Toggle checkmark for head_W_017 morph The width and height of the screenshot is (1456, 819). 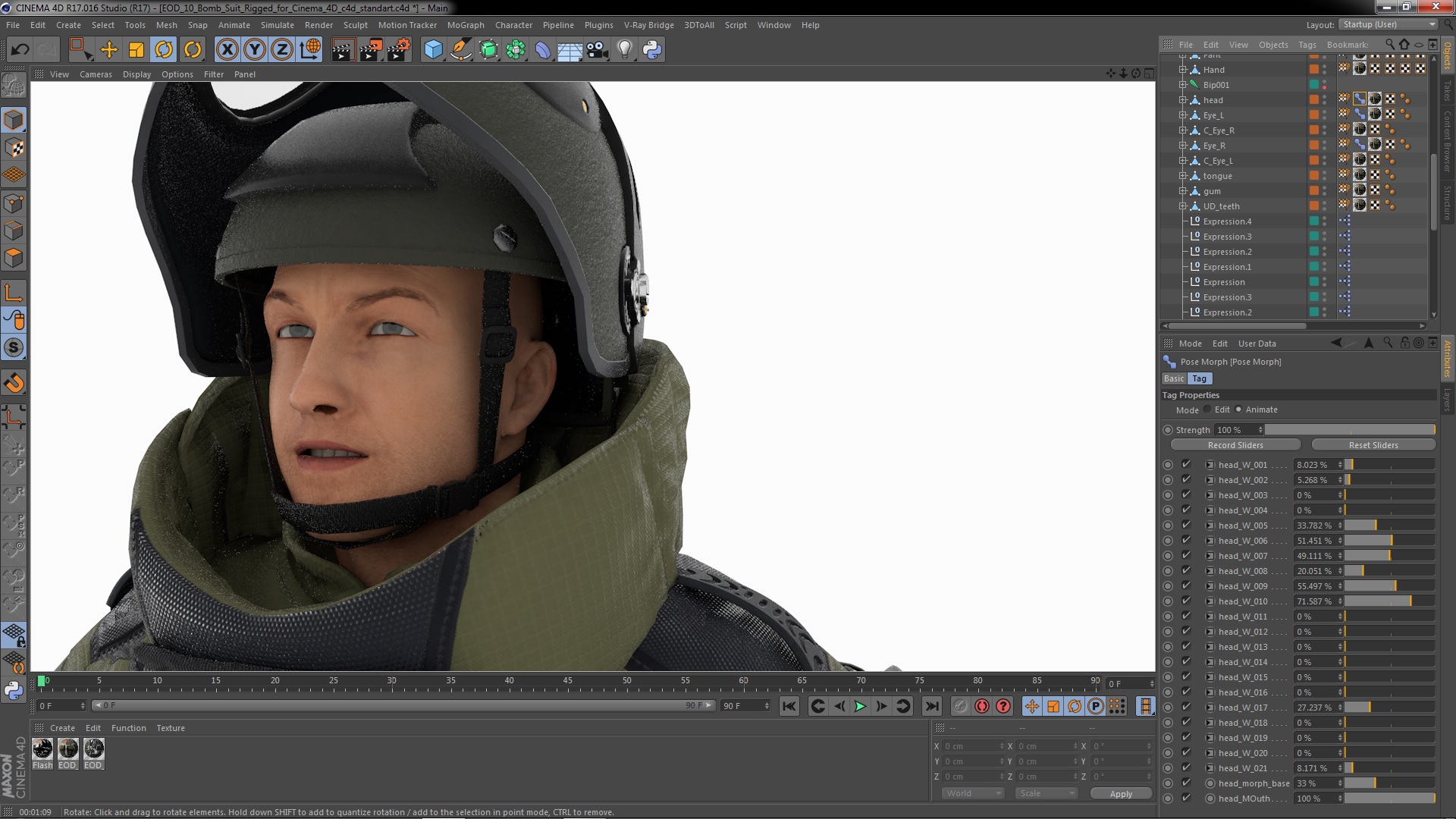click(x=1186, y=708)
